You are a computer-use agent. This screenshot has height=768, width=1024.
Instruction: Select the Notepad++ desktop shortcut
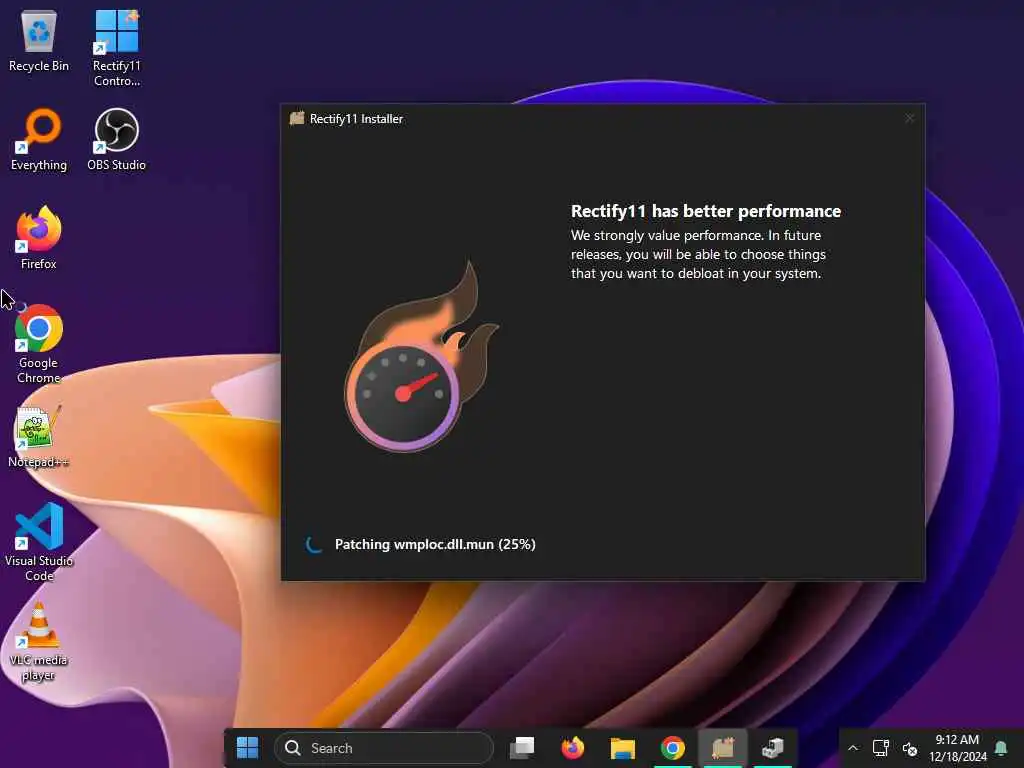point(39,436)
